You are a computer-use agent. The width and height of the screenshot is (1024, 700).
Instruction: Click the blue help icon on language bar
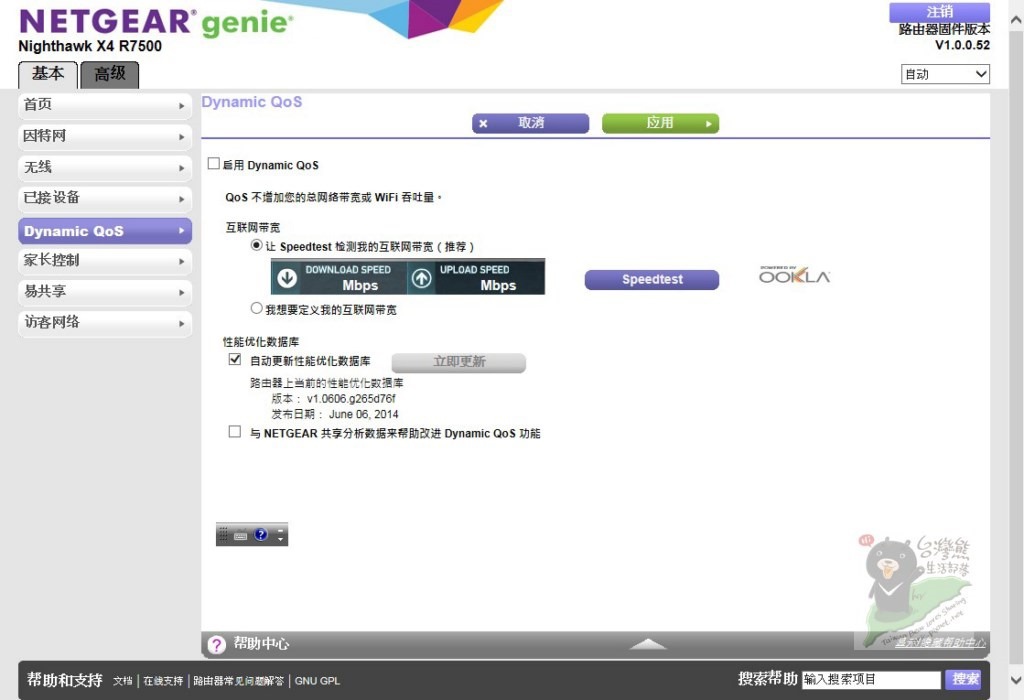(x=261, y=534)
